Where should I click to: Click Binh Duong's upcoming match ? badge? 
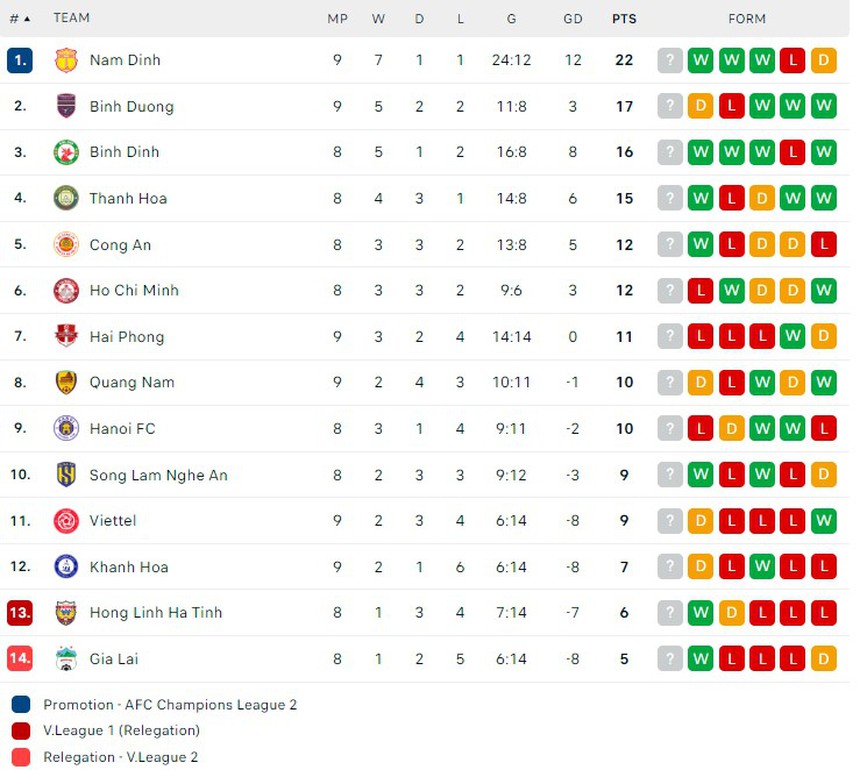[x=670, y=106]
